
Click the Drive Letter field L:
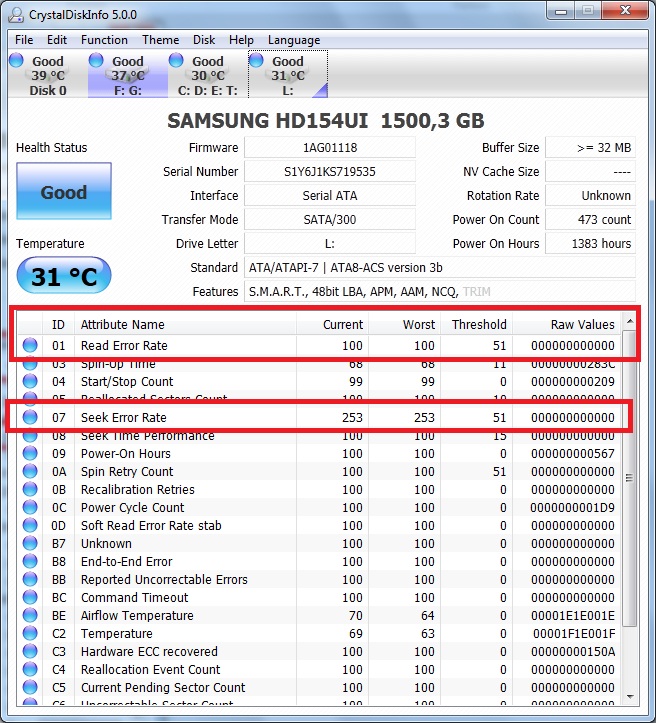[330, 243]
